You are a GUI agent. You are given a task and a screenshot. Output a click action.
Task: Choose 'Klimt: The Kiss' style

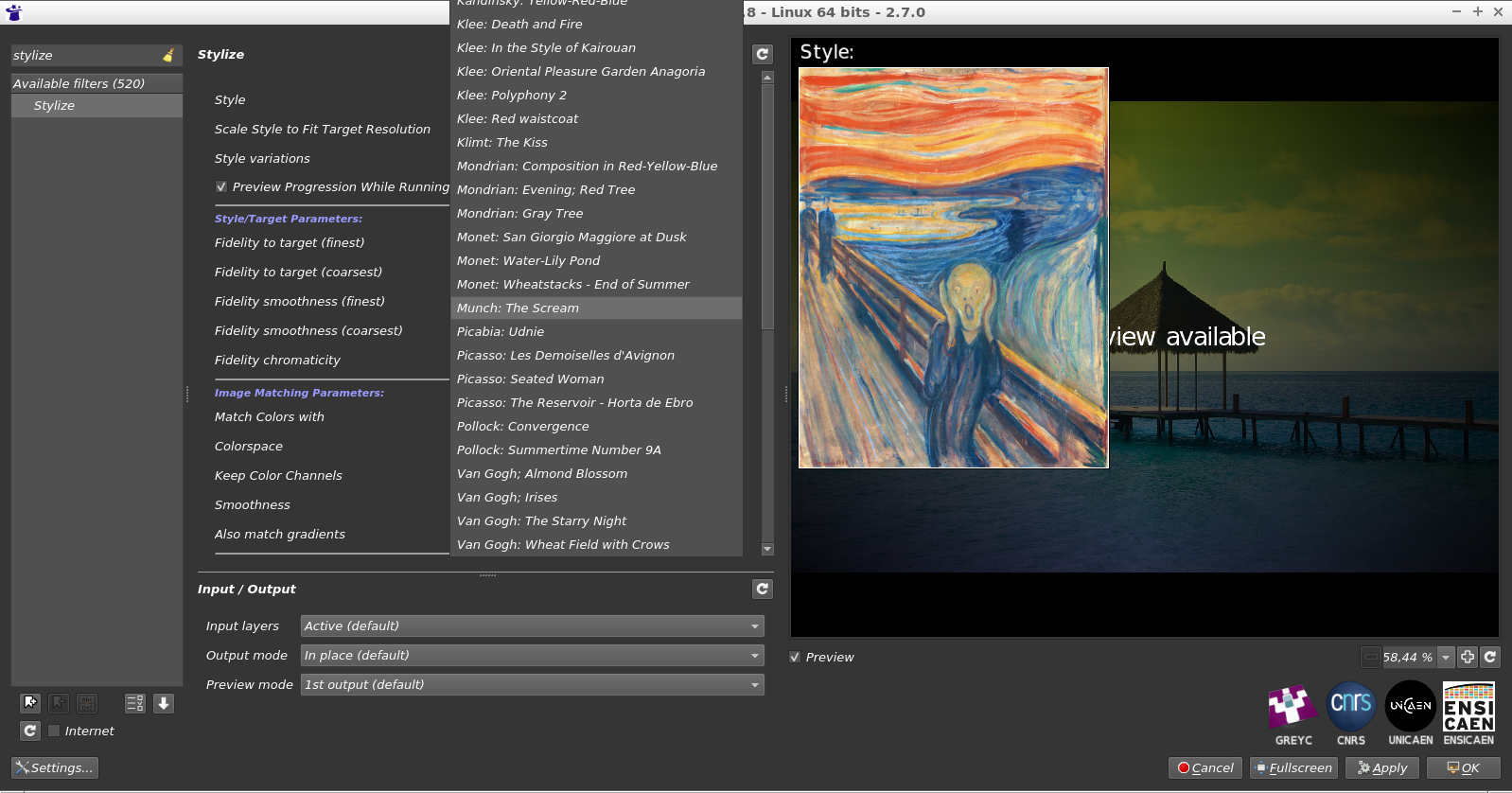click(x=596, y=143)
